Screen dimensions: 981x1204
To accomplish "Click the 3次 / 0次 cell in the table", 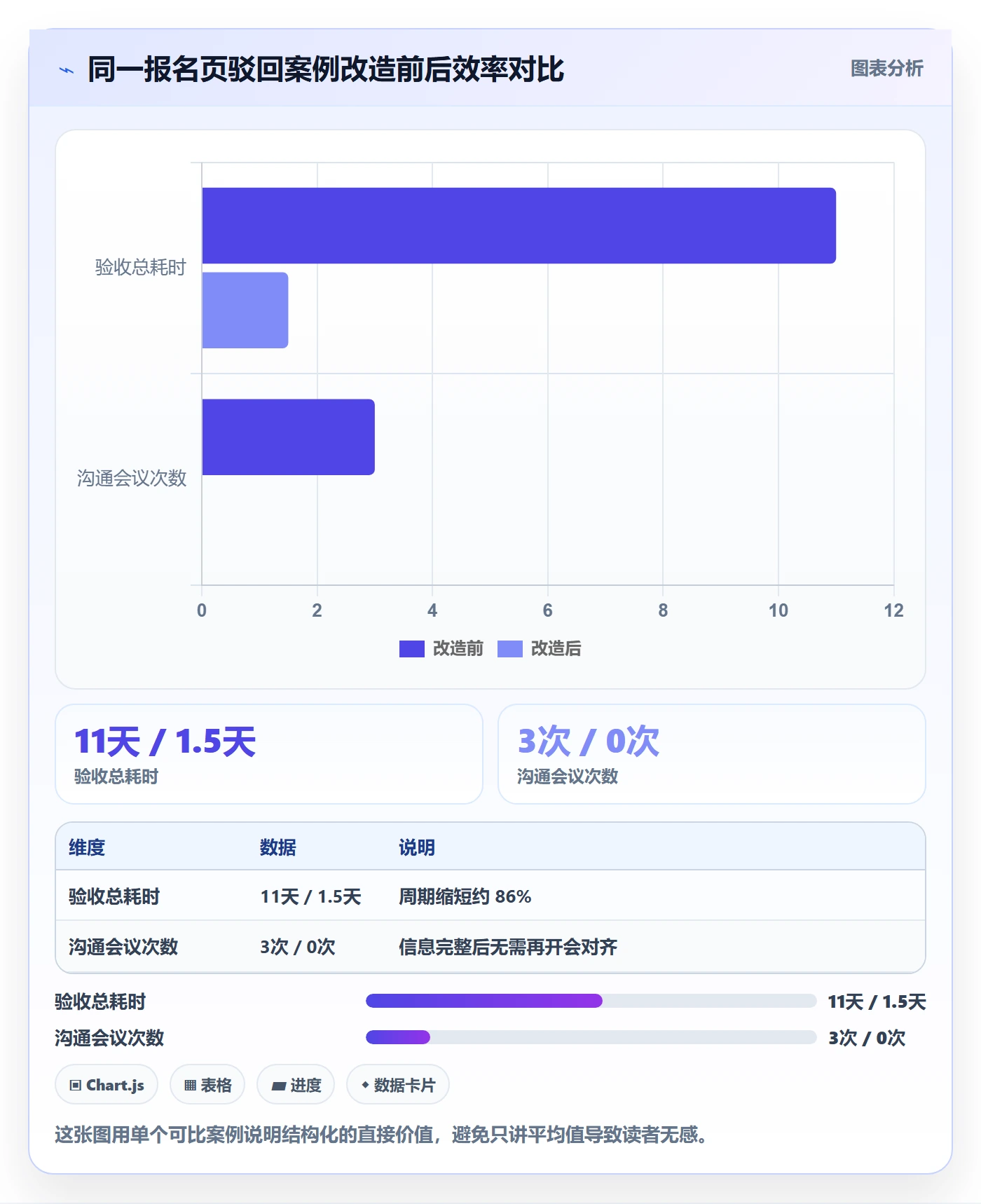I will (x=298, y=948).
